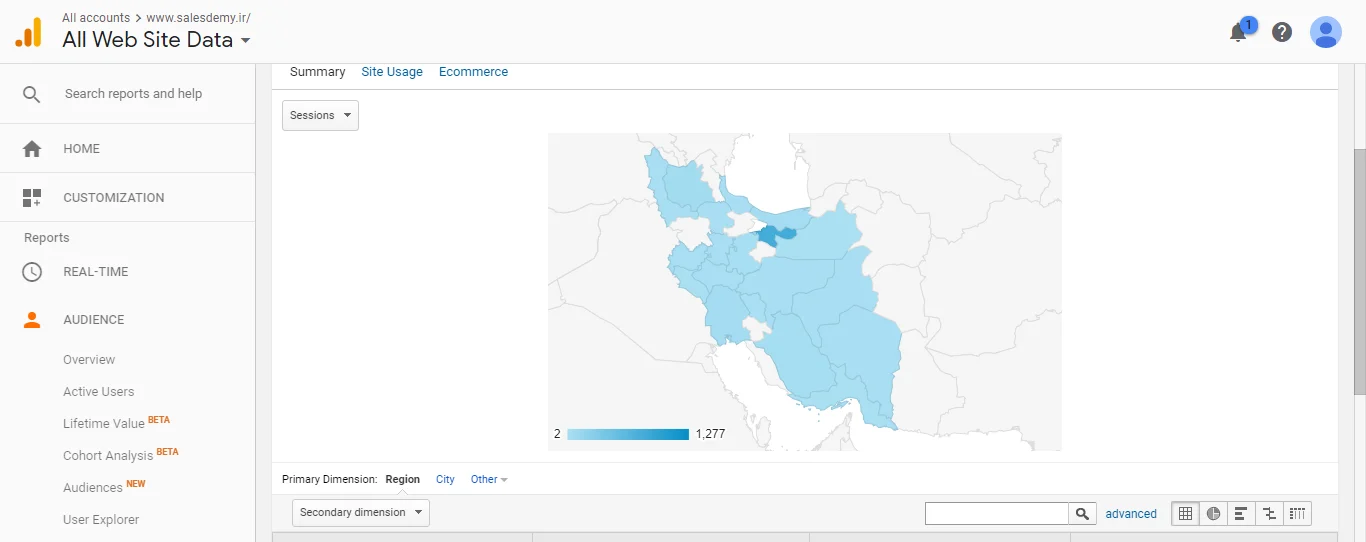The height and width of the screenshot is (542, 1366).
Task: Click the table search magnifier button
Action: click(x=1082, y=514)
